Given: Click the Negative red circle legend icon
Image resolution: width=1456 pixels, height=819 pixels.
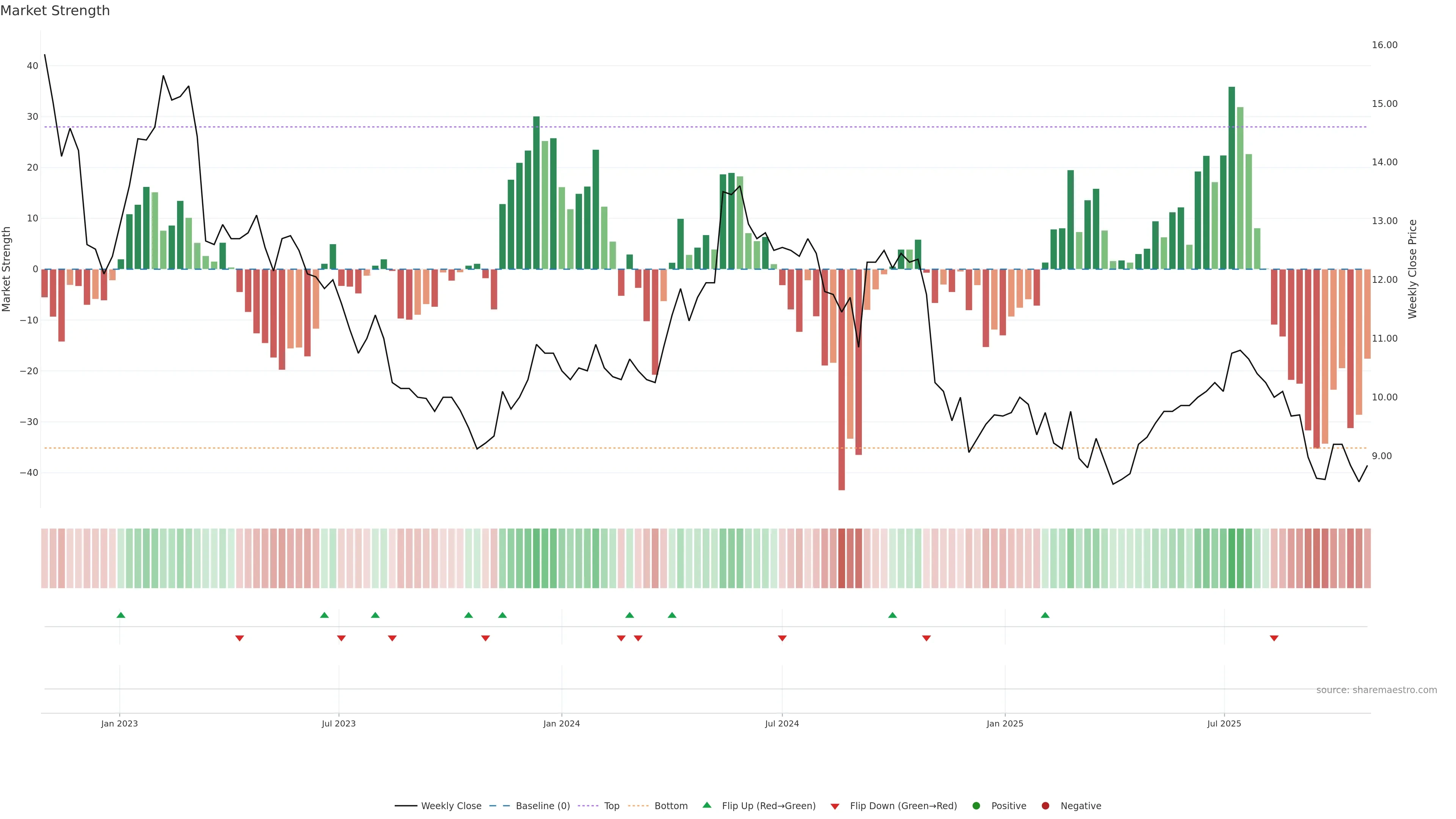Looking at the screenshot, I should pos(1045,806).
